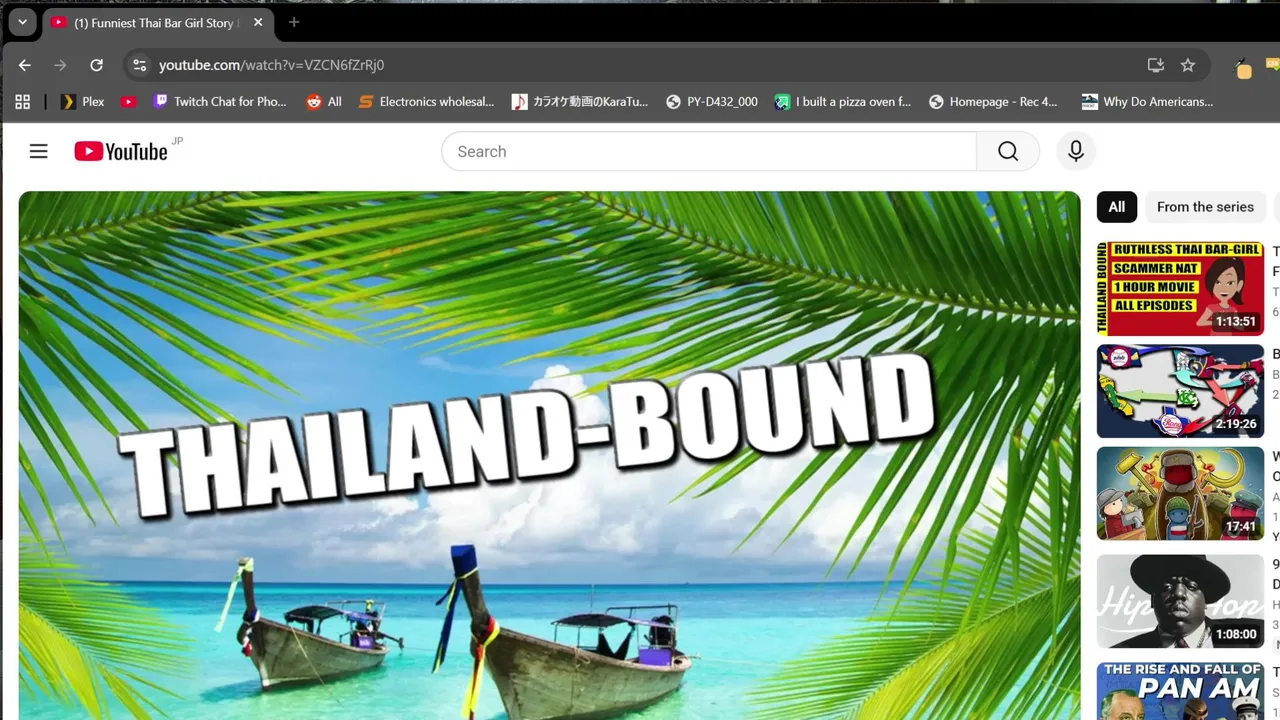Select the From the series chip
This screenshot has width=1280, height=720.
[1205, 207]
